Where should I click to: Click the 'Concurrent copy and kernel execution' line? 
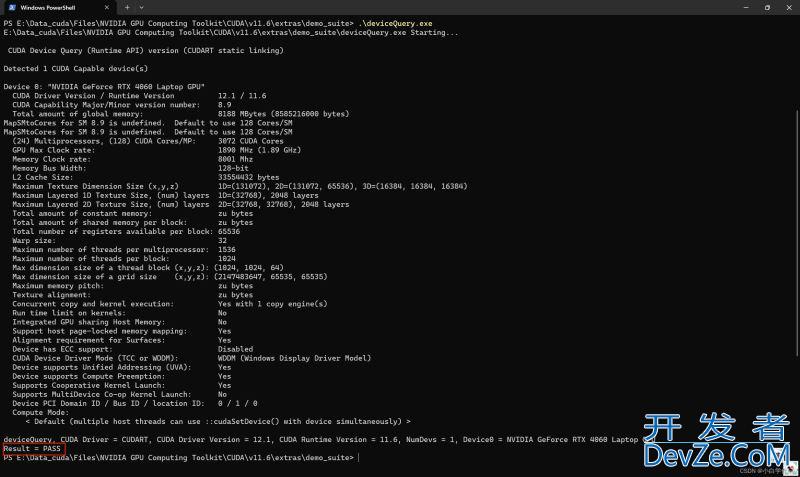tap(170, 304)
